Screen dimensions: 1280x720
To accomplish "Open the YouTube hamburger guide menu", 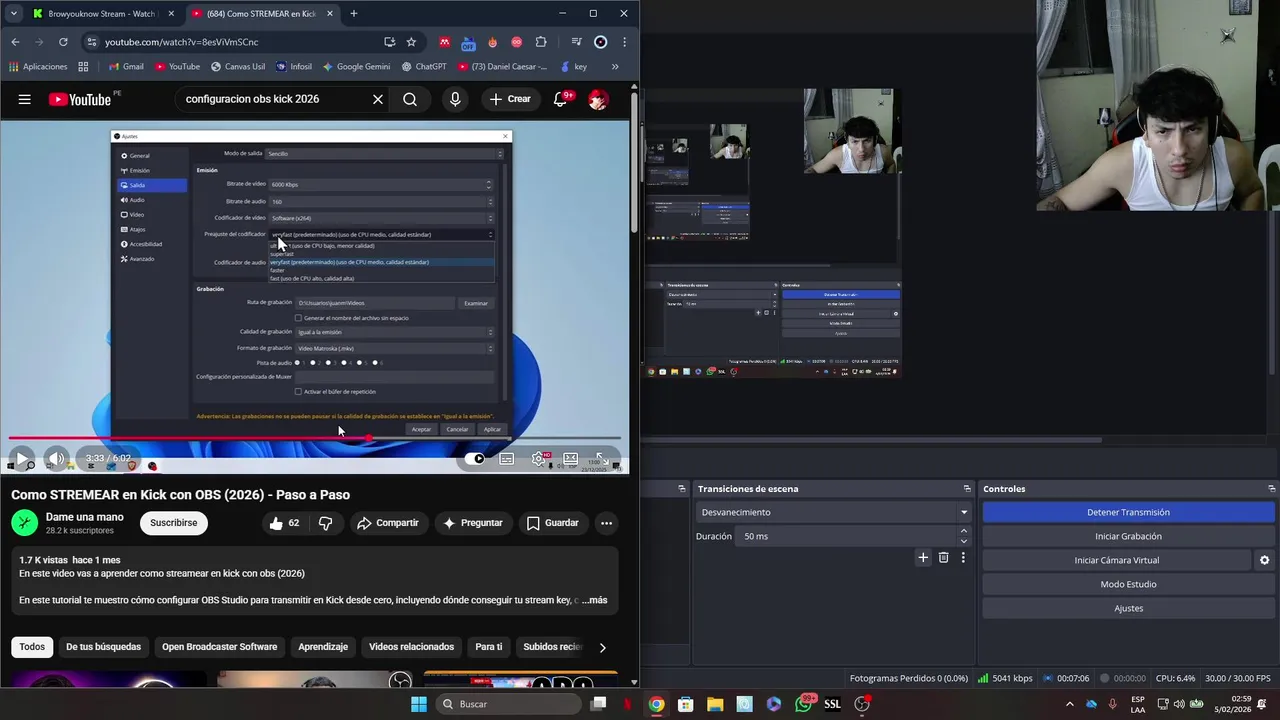I will (x=24, y=99).
